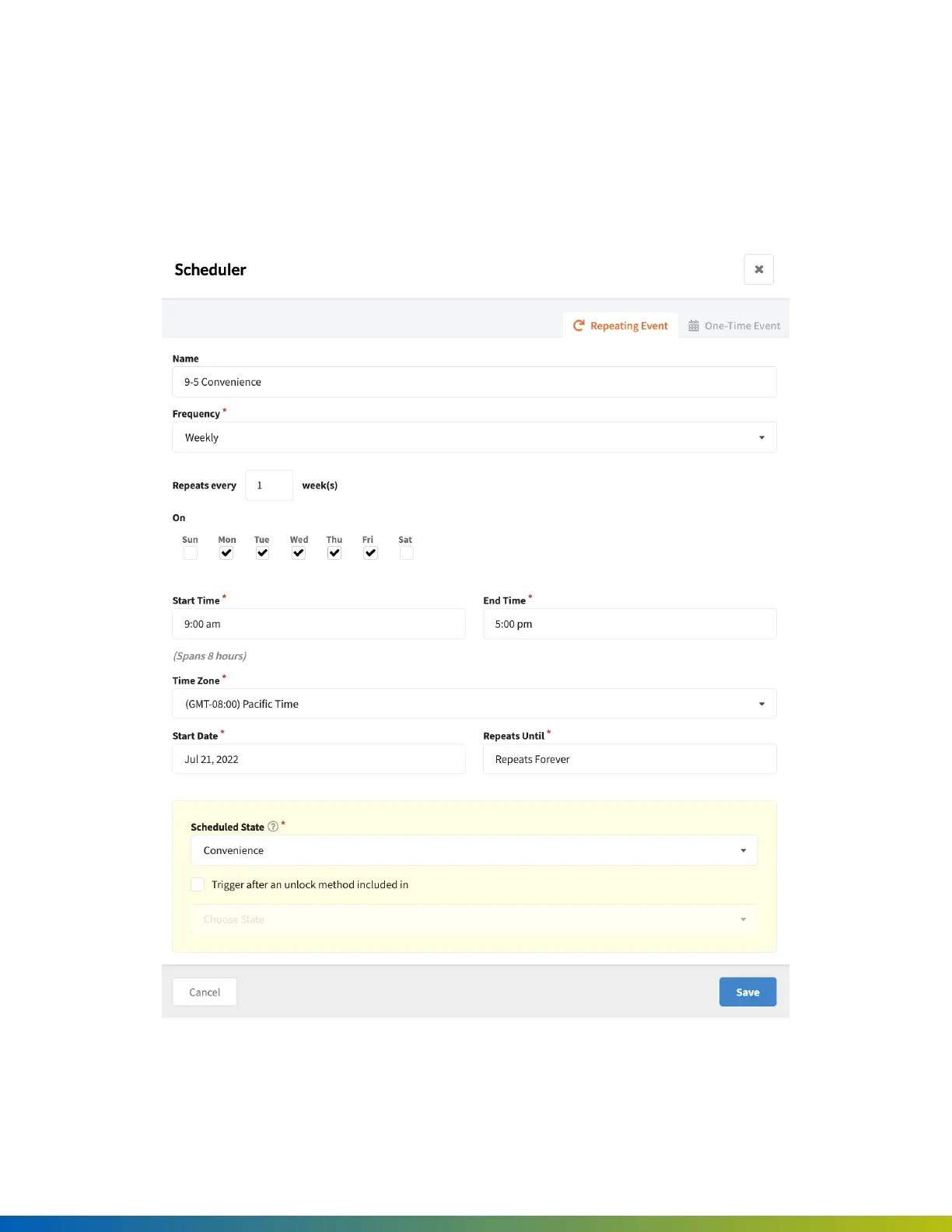Click the End Time 5:00 pm field
The height and width of the screenshot is (1232, 952).
pos(629,624)
